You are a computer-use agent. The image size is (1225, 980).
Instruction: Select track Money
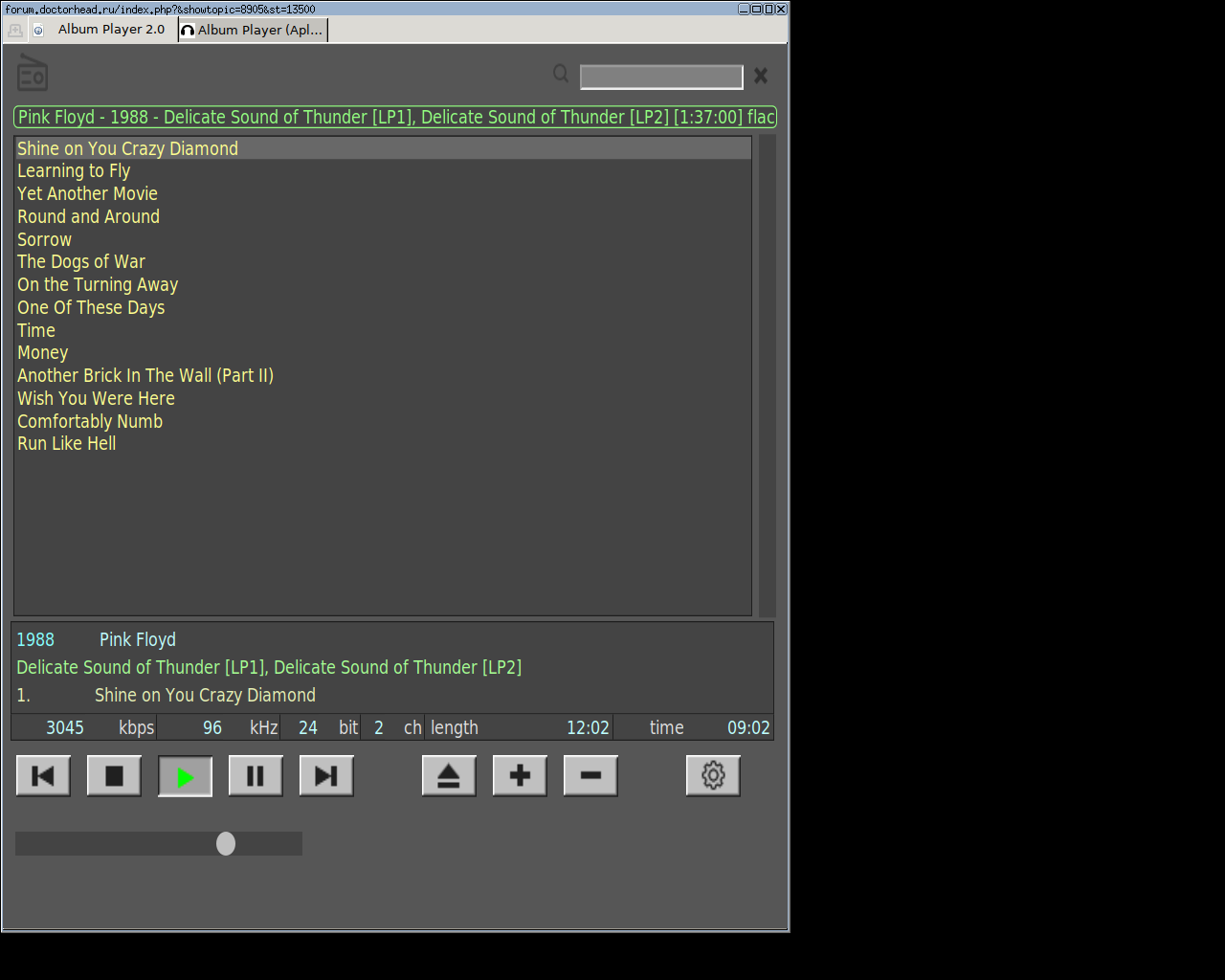(383, 353)
